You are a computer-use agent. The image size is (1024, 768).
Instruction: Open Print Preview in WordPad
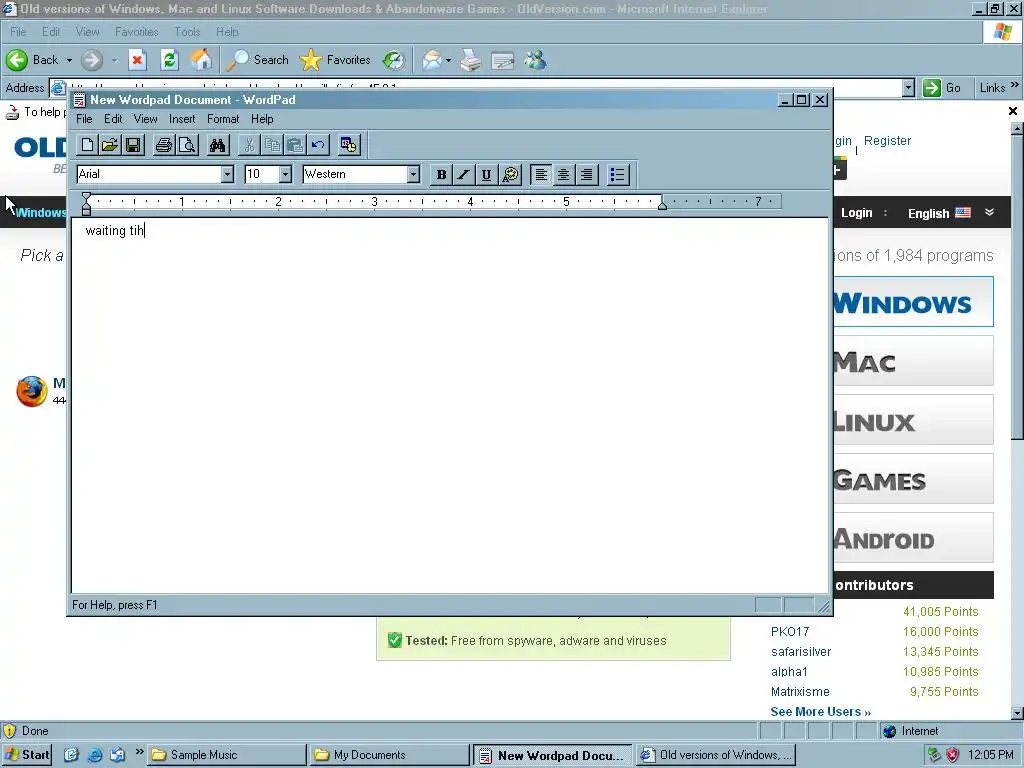(x=187, y=145)
